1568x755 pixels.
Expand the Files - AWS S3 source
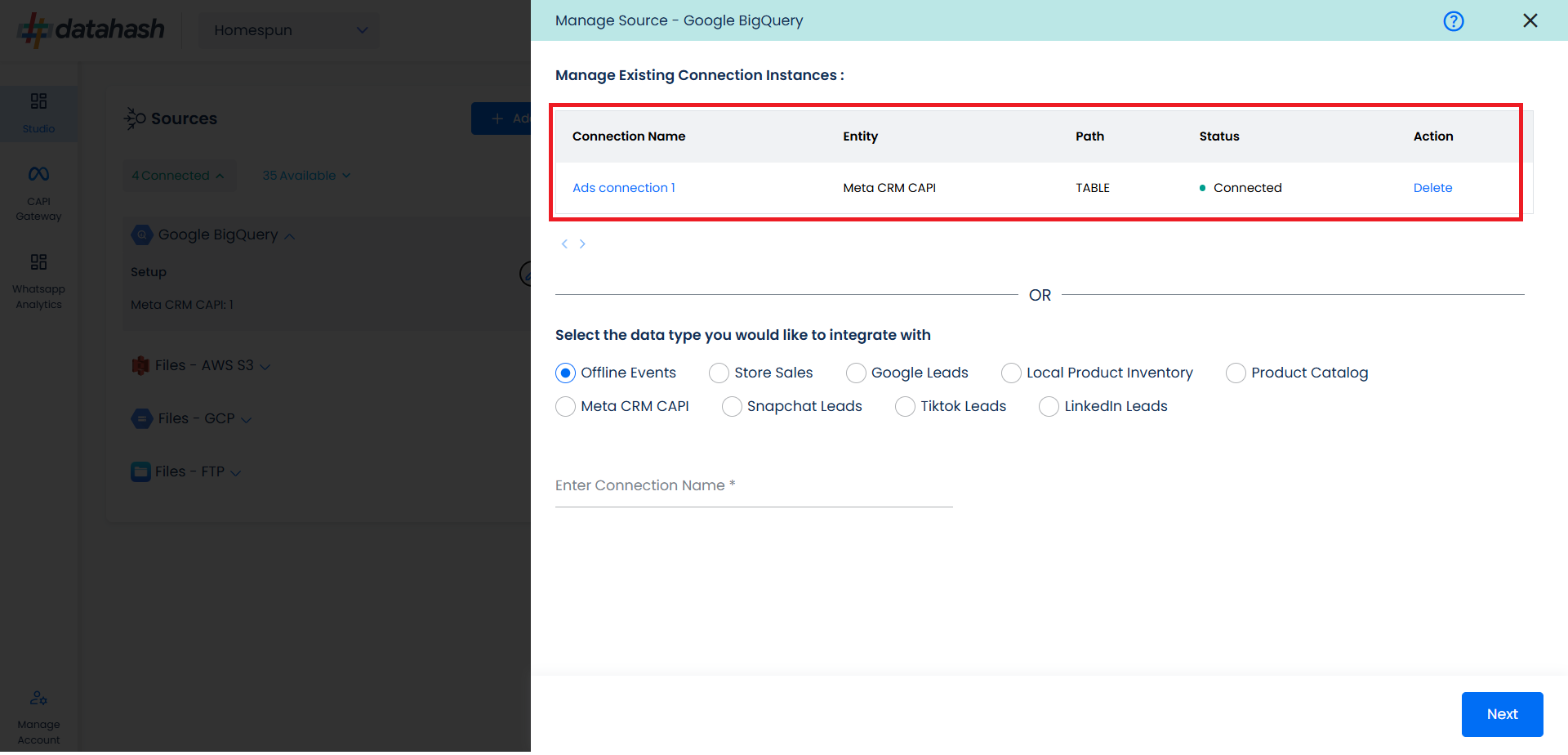tap(201, 365)
